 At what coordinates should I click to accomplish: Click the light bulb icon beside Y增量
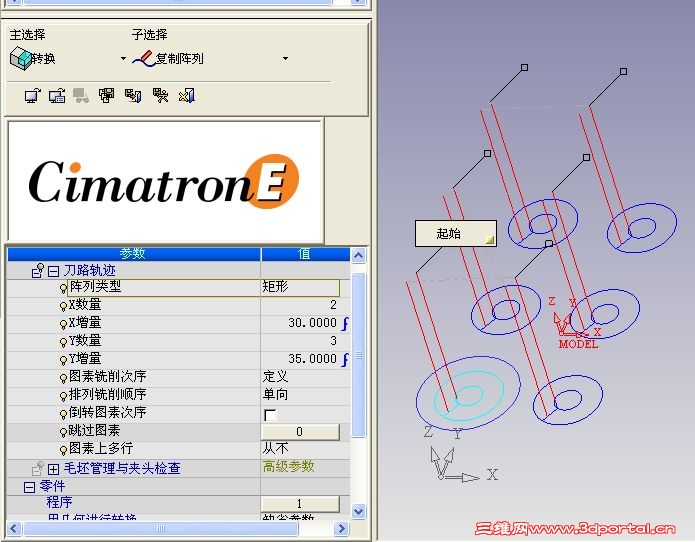point(63,360)
